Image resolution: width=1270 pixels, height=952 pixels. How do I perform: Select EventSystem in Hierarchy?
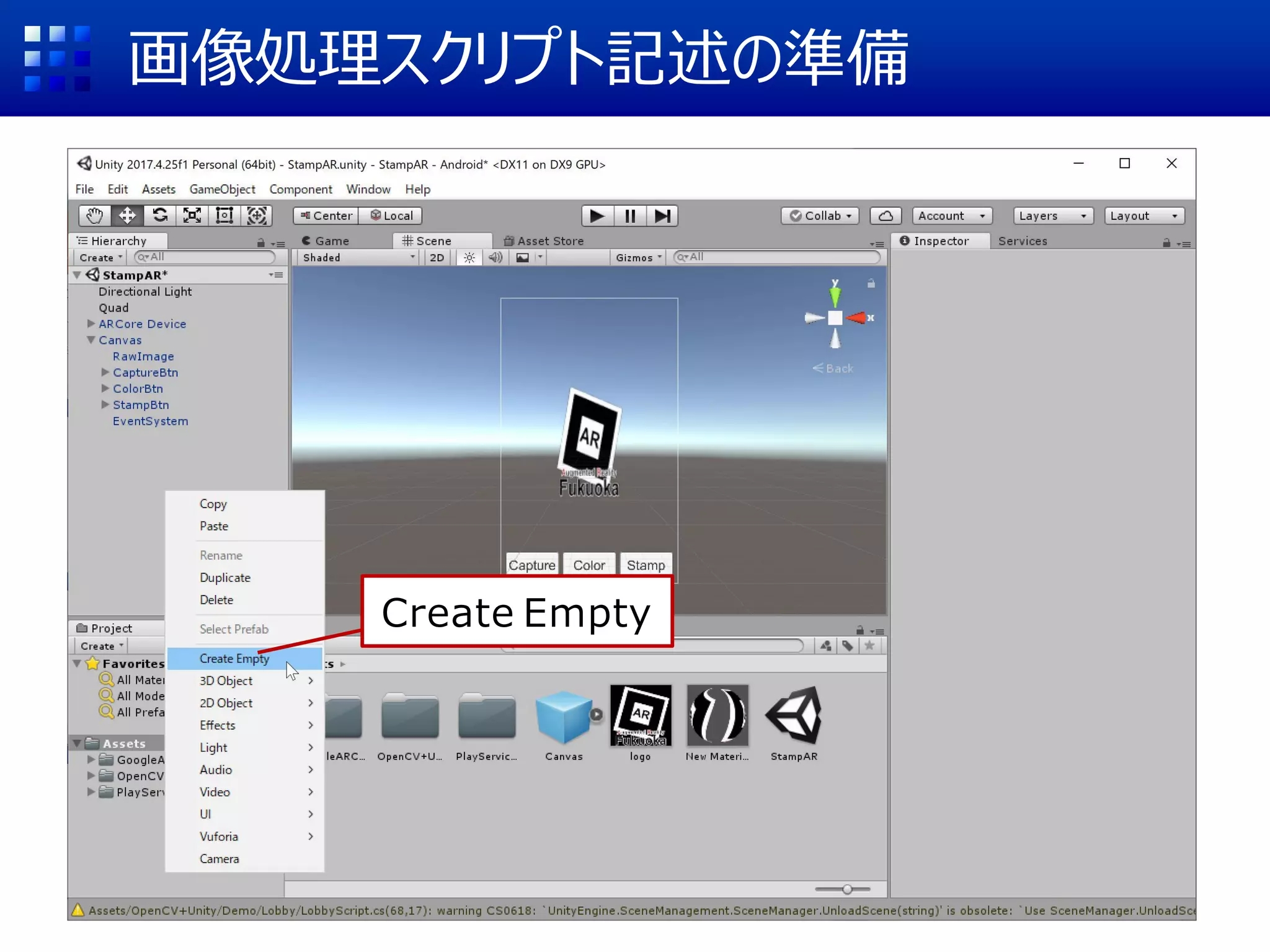[150, 420]
